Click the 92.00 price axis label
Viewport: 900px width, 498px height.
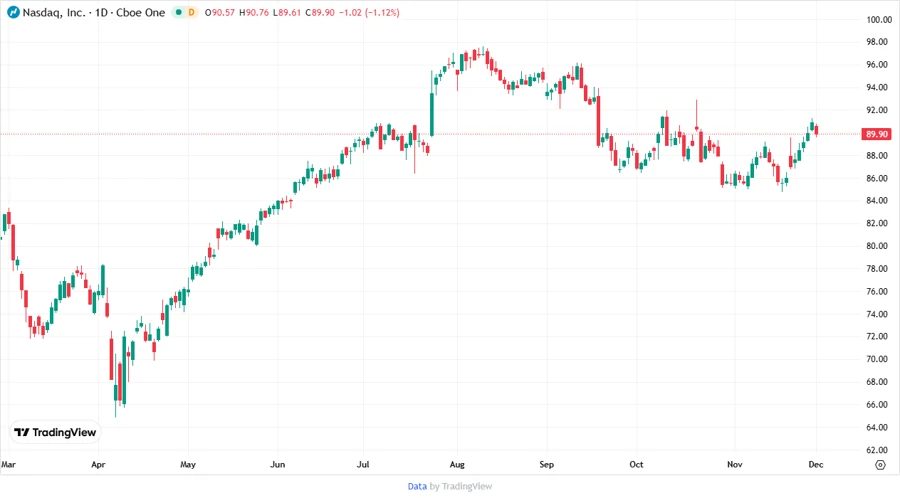click(877, 110)
